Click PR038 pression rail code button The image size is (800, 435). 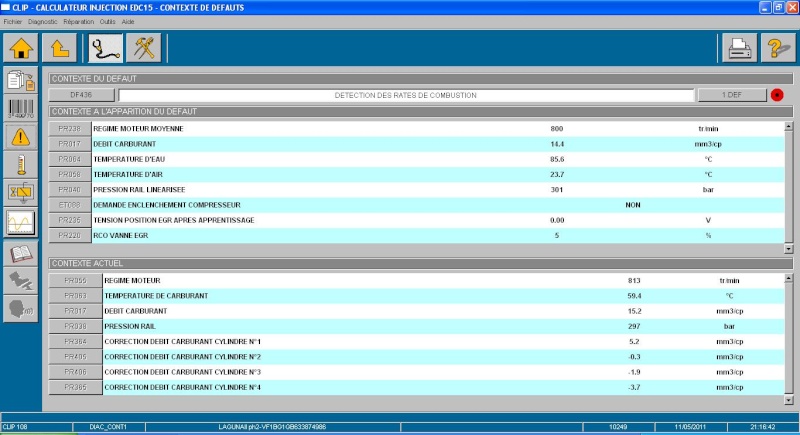76,326
